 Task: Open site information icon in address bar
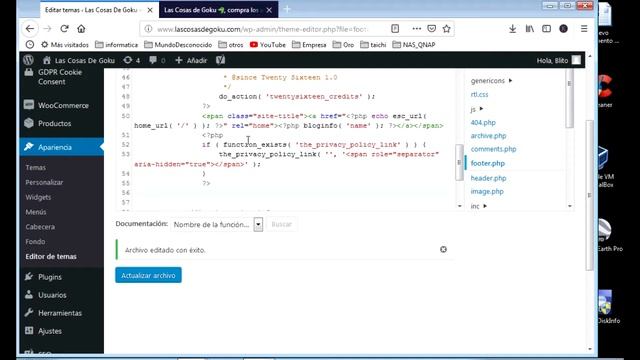[149, 29]
